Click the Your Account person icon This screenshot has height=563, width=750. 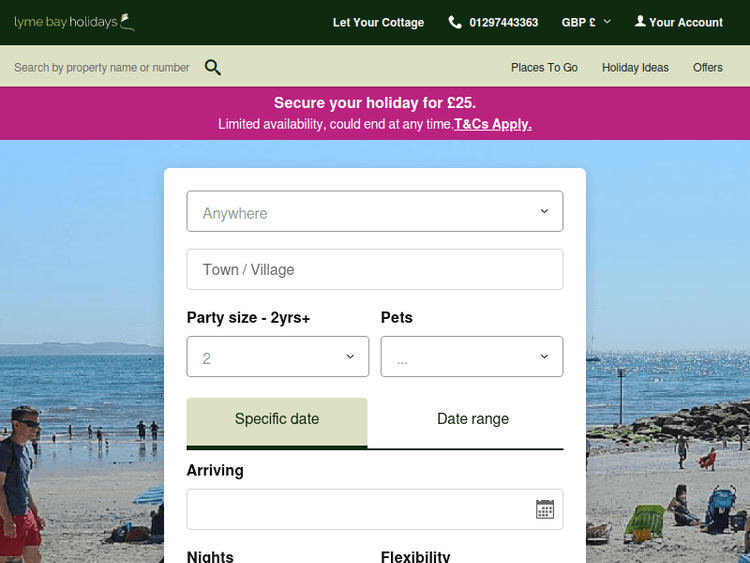[640, 21]
